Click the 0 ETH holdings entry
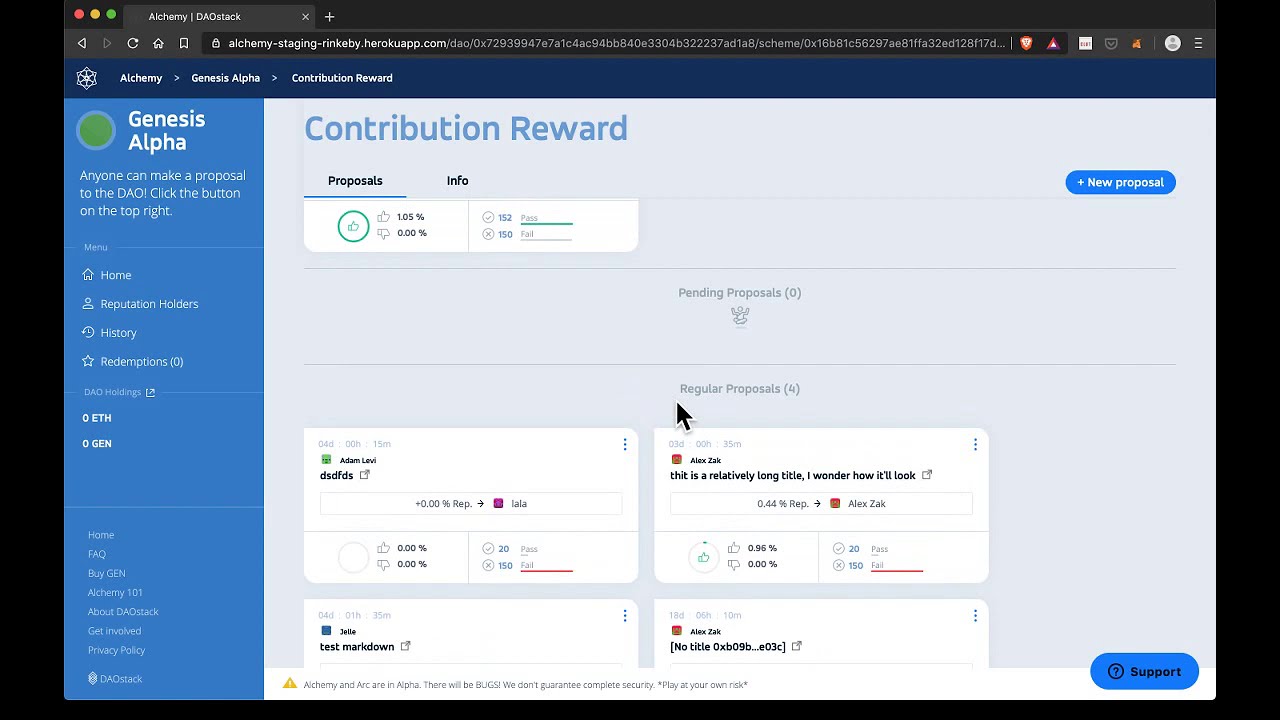Viewport: 1280px width, 720px height. [97, 418]
